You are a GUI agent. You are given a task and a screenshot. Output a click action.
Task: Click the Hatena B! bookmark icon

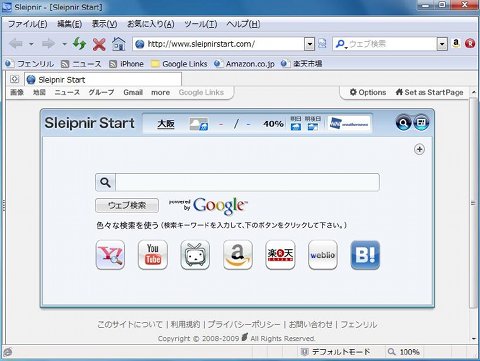tap(365, 255)
